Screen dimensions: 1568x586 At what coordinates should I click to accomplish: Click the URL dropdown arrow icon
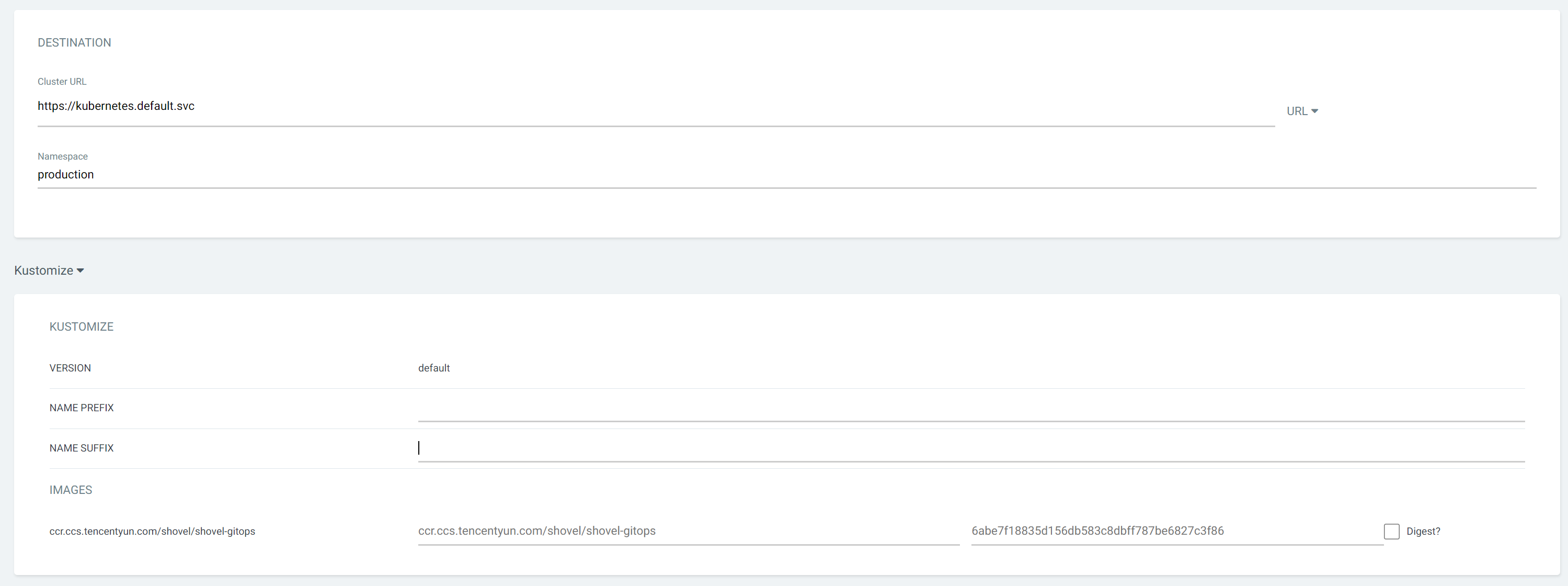click(1315, 111)
